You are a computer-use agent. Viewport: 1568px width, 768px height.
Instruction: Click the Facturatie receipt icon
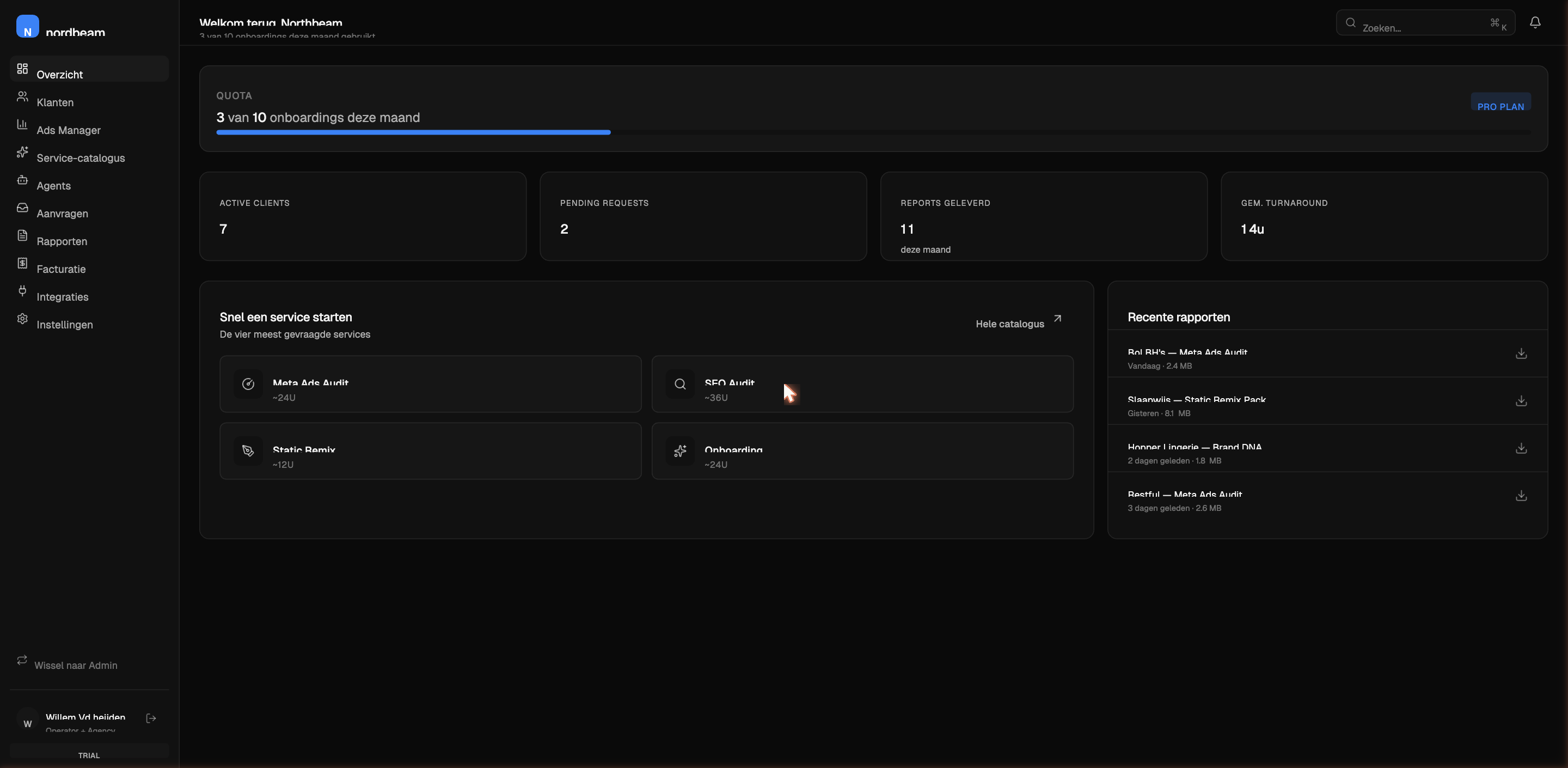point(22,263)
